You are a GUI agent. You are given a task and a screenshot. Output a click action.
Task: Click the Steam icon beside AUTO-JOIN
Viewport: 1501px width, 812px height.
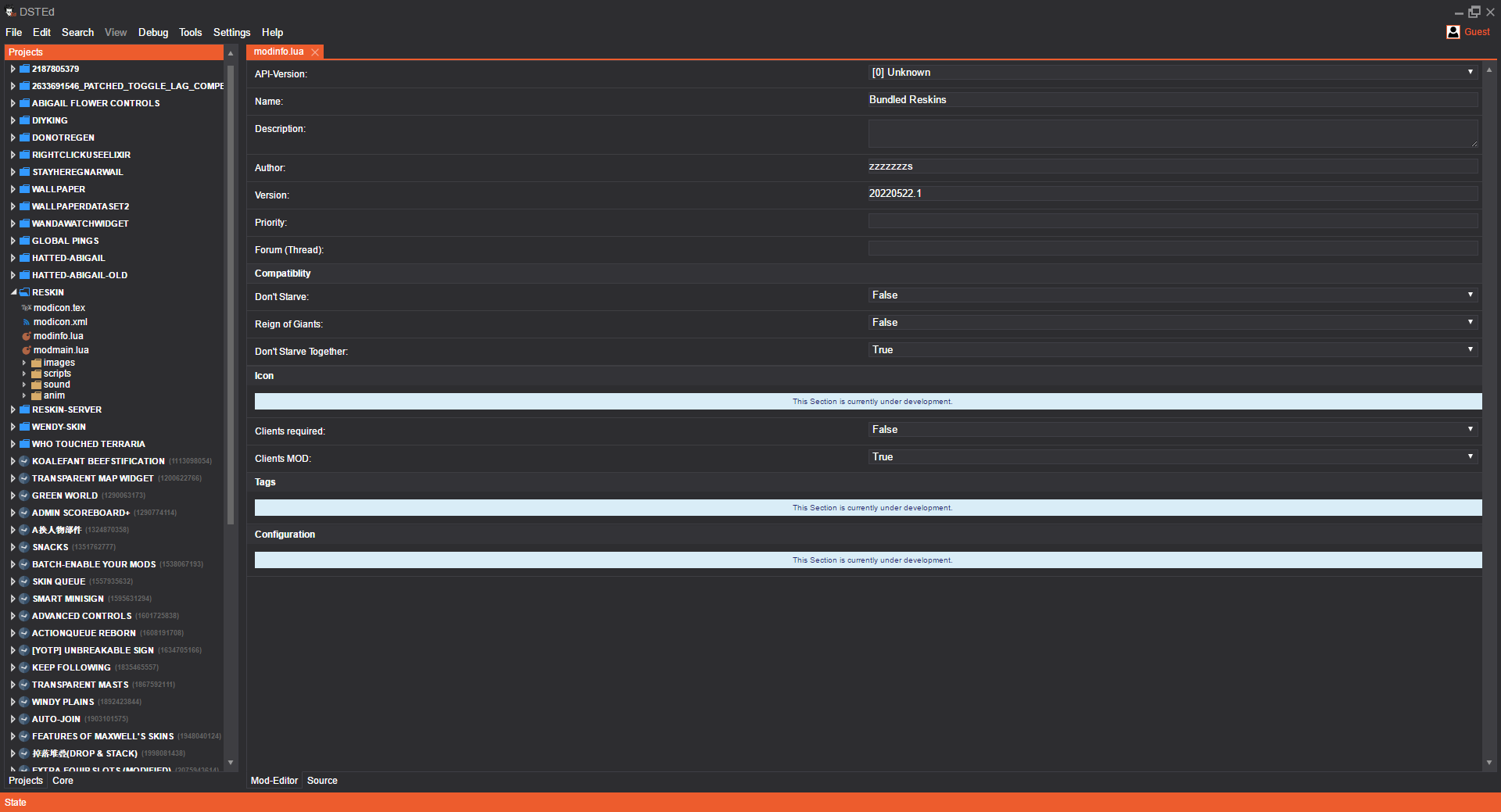tap(24, 719)
